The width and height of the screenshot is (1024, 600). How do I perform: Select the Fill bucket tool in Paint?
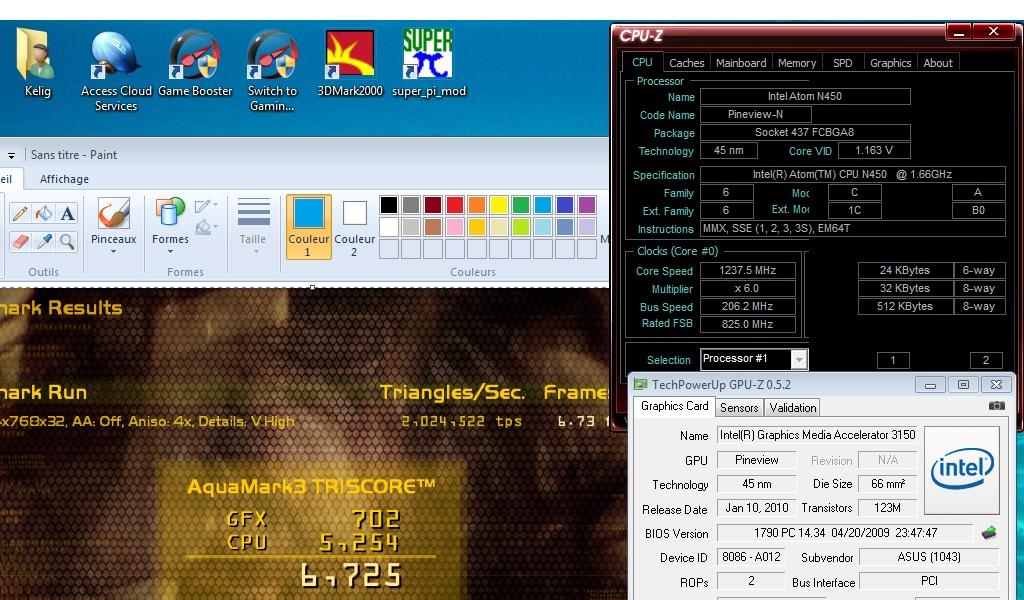tap(44, 213)
